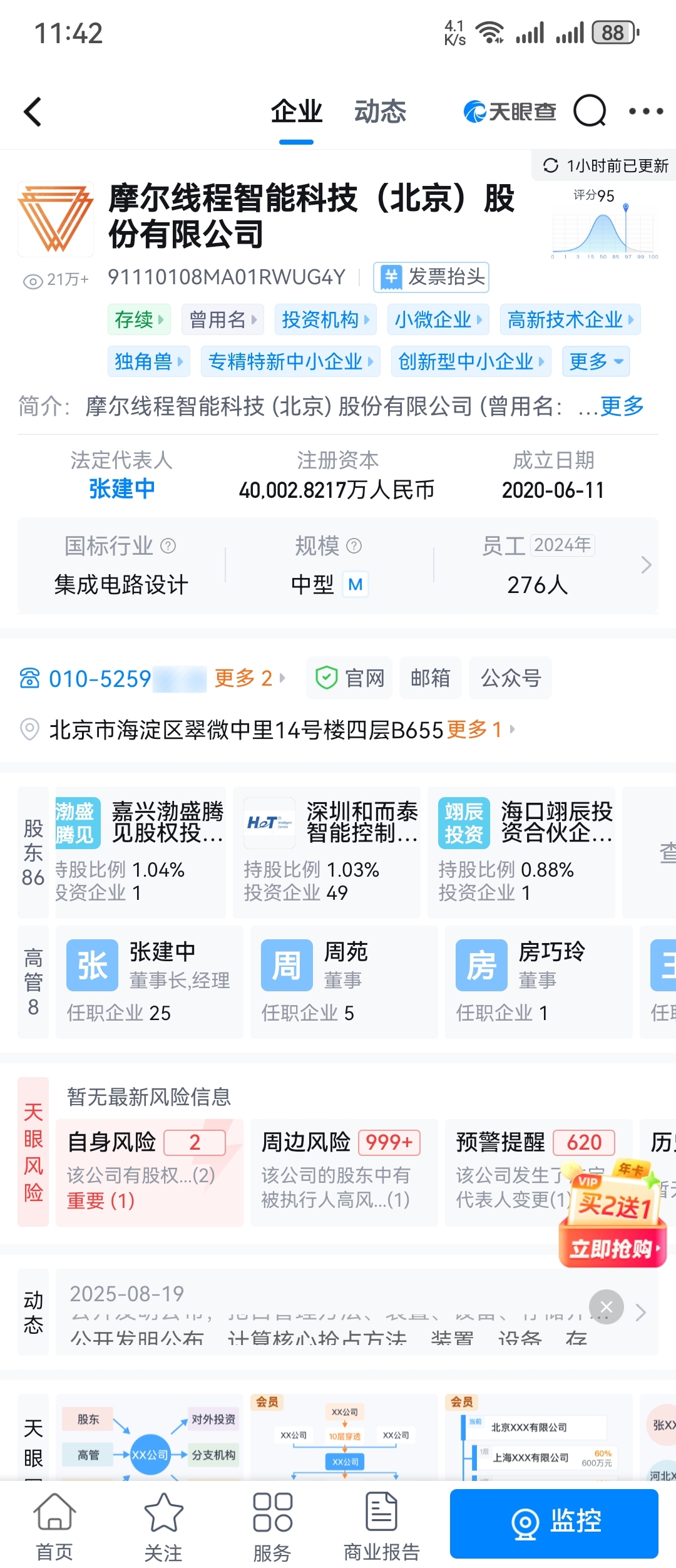Tap the eye view count icon
This screenshot has width=676, height=1568.
click(x=33, y=281)
